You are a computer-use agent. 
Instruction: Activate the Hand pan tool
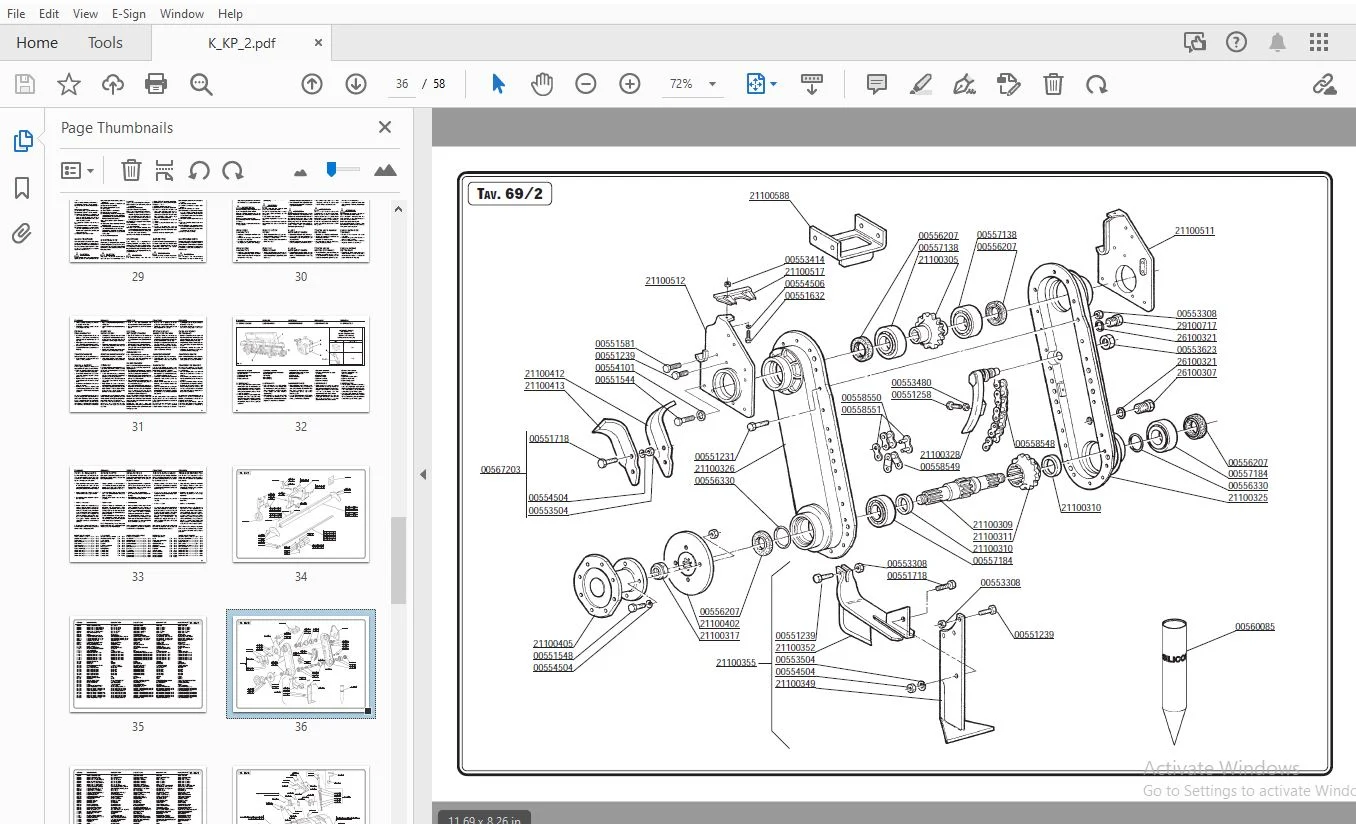(x=542, y=84)
